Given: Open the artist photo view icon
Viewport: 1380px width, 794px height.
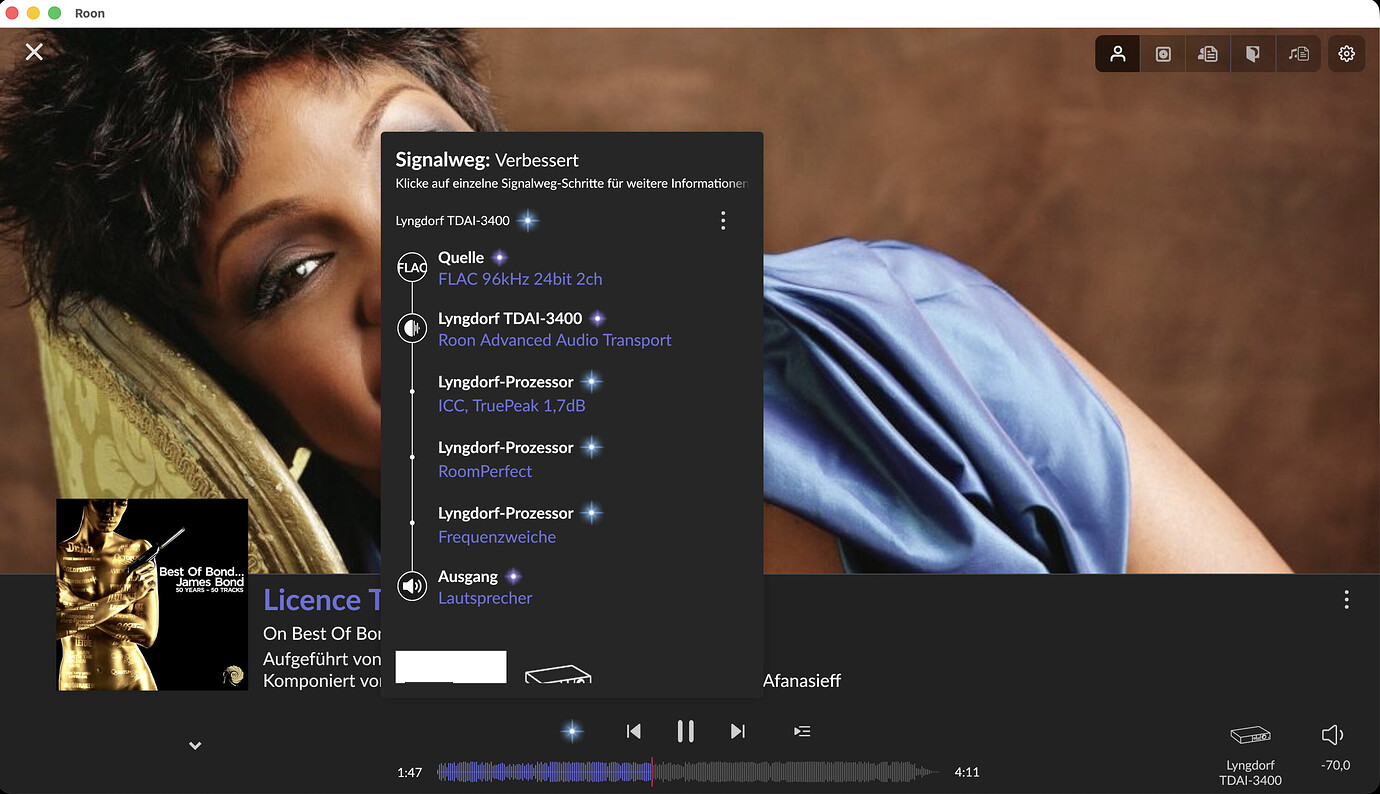Looking at the screenshot, I should coord(1118,54).
